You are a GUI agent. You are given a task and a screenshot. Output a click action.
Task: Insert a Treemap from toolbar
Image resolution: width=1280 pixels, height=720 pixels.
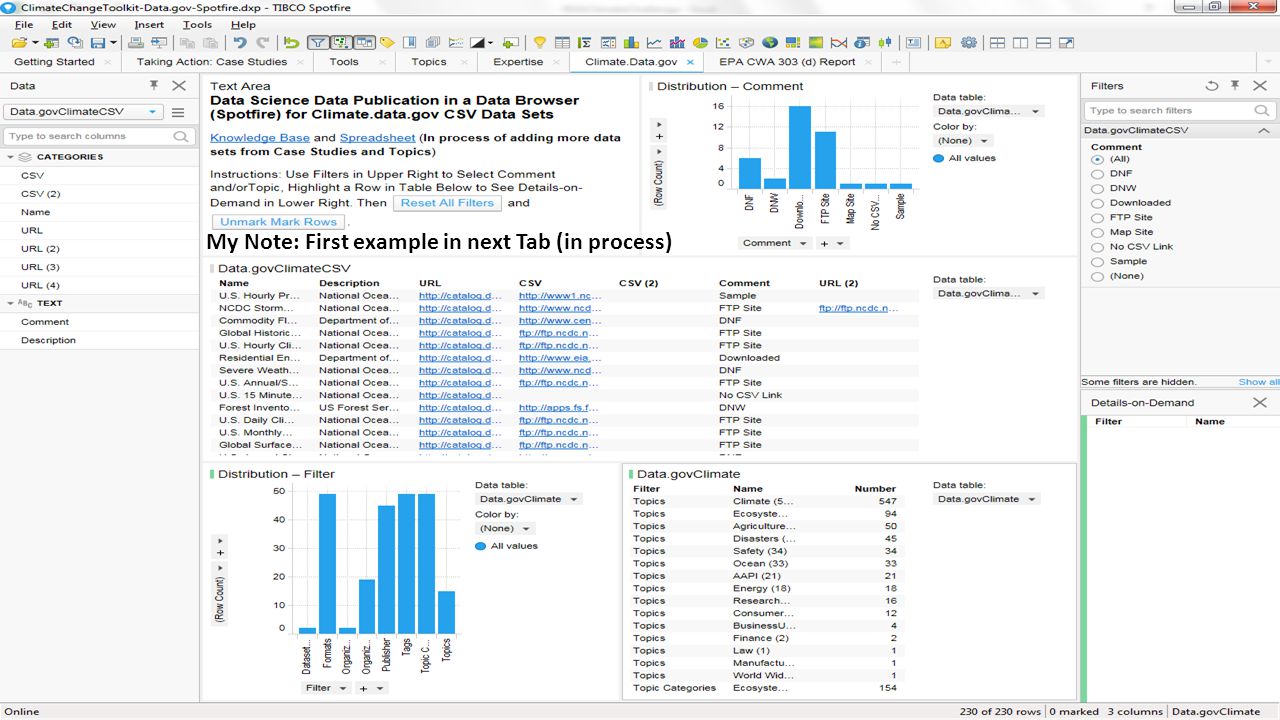793,43
